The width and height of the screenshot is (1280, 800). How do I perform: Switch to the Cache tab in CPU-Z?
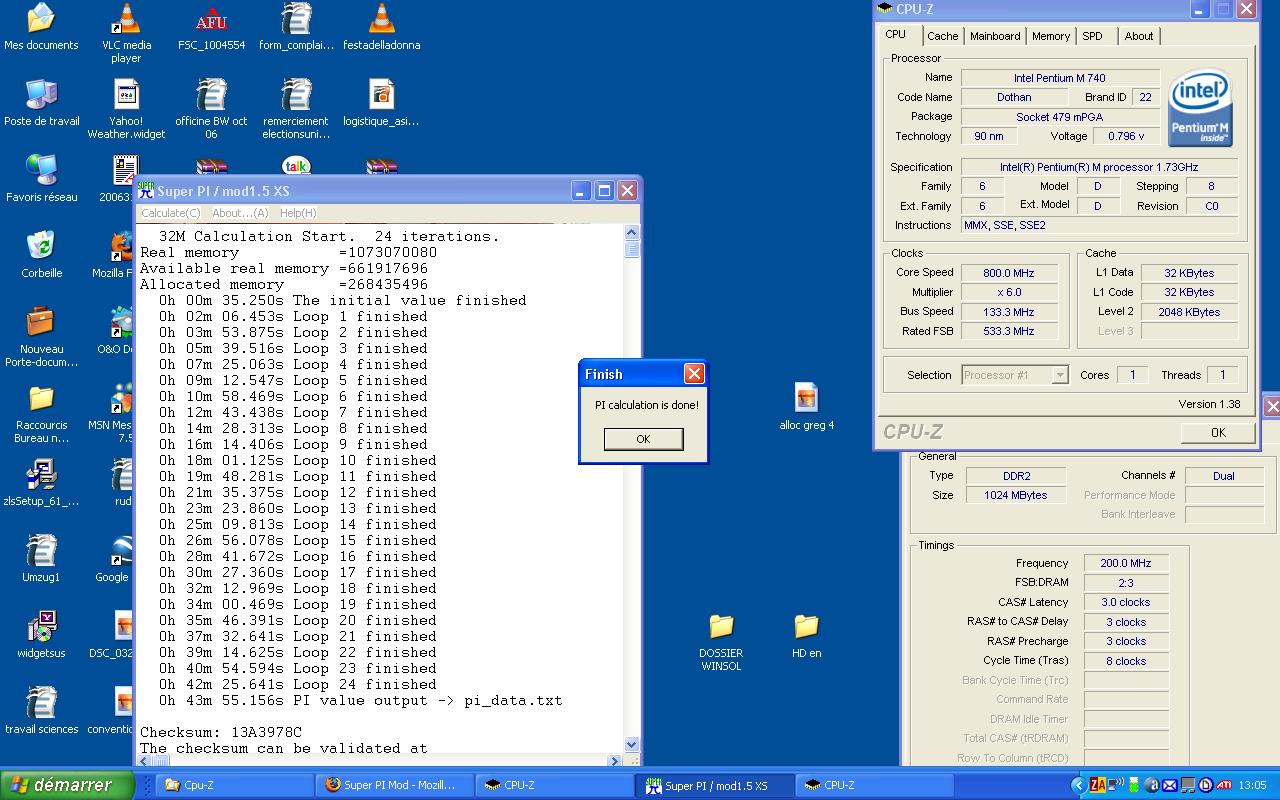tap(942, 36)
